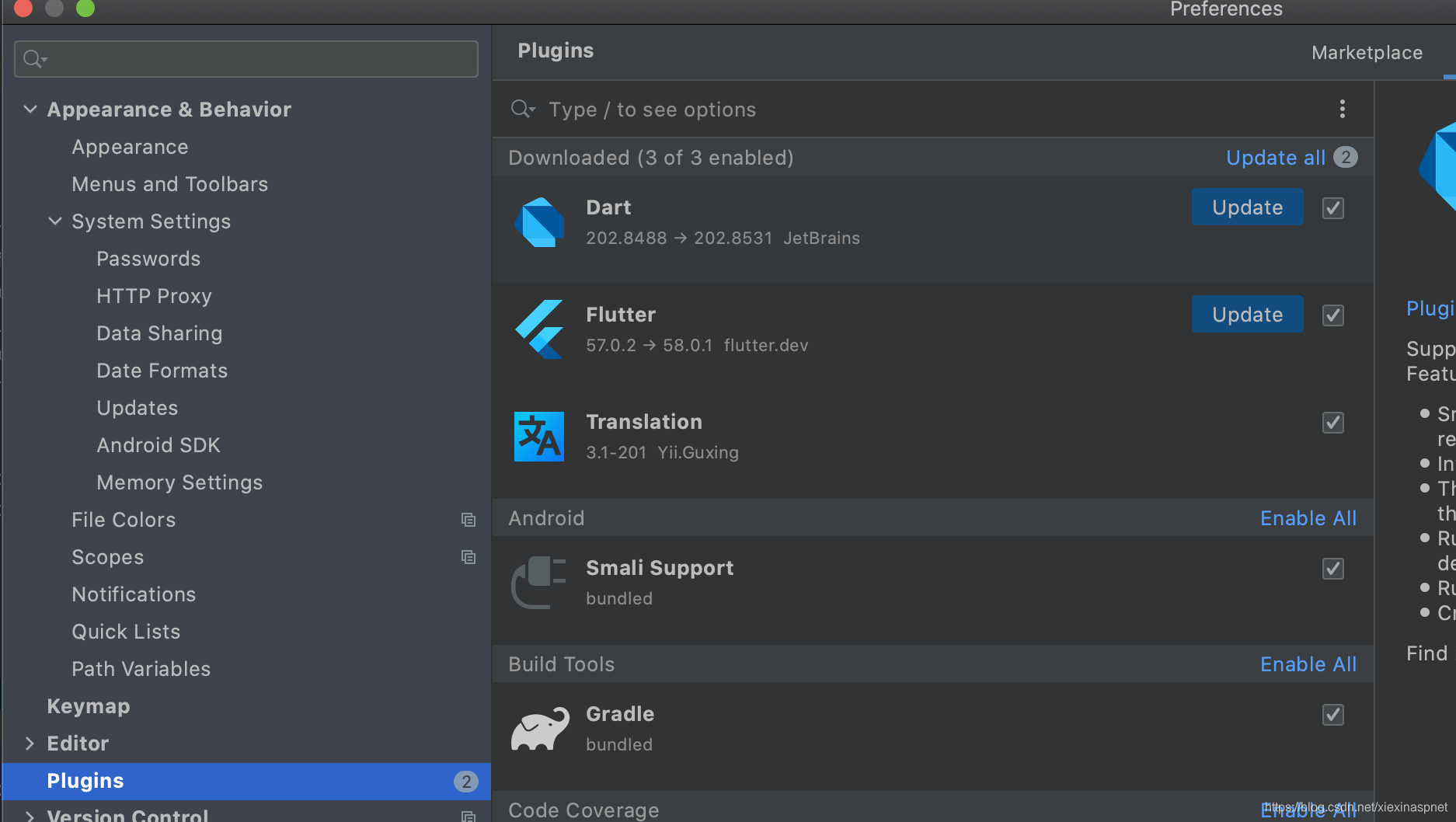Select HTTP Proxy settings

154,296
